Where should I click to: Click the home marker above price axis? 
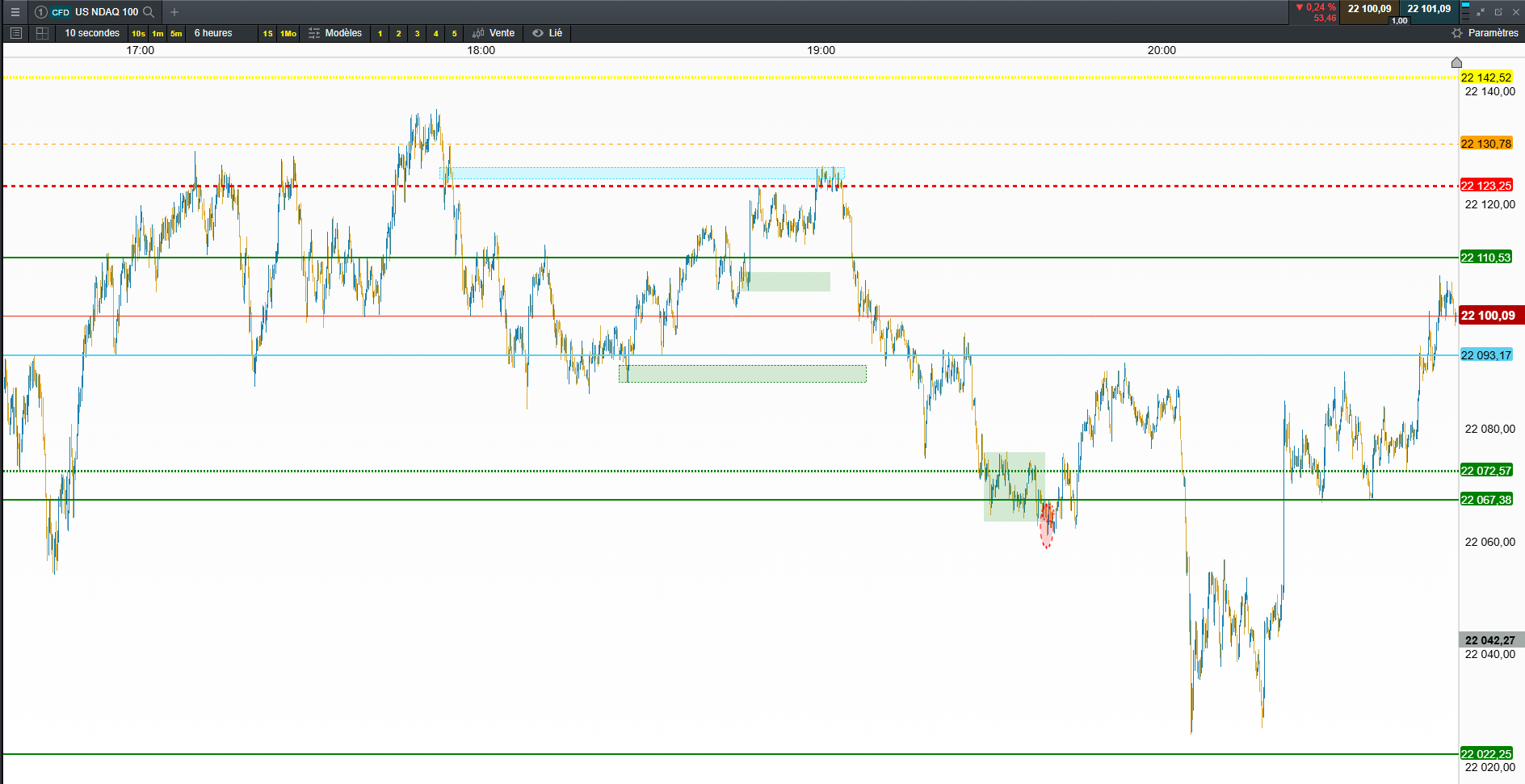(1456, 62)
